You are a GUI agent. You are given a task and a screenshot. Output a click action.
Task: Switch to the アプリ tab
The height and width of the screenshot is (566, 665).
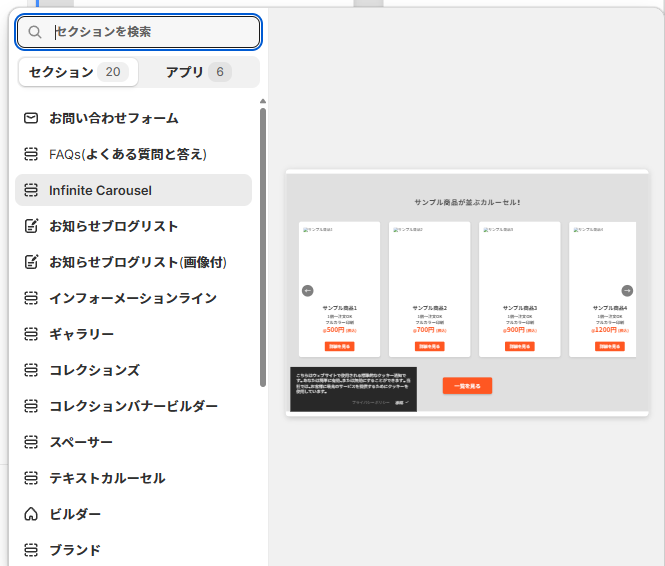[x=198, y=72]
